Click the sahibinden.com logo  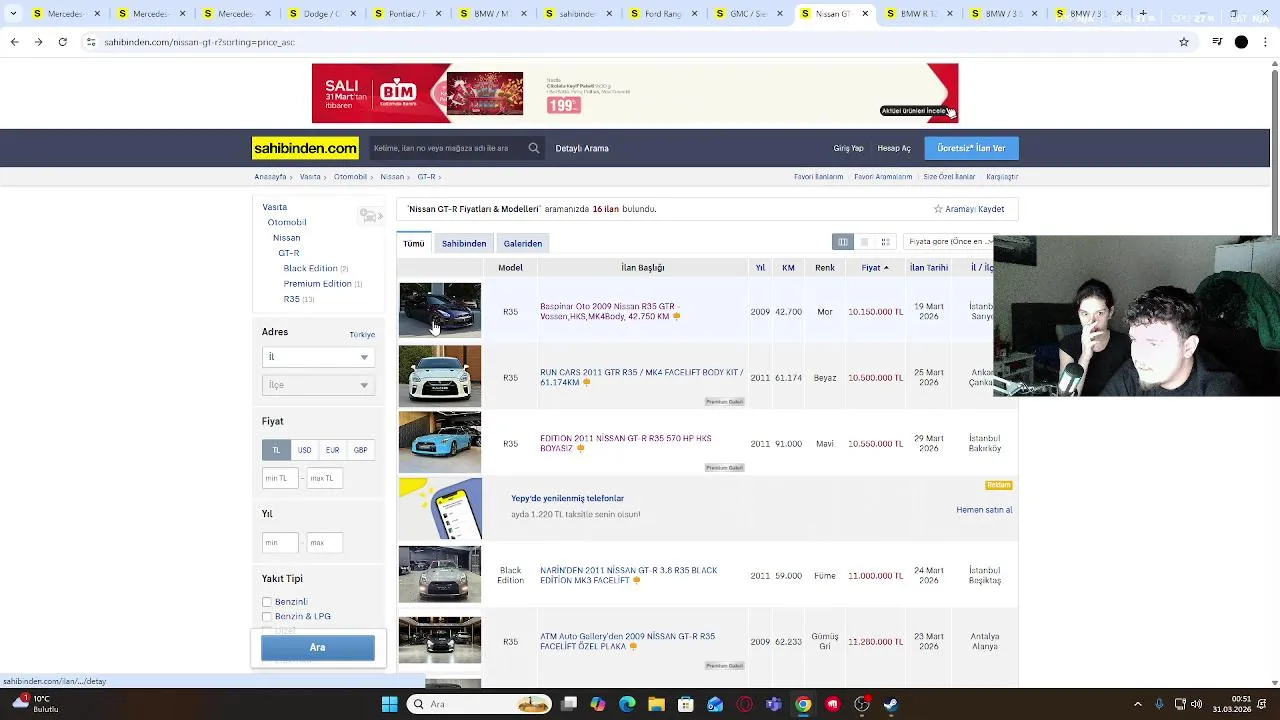[x=305, y=148]
